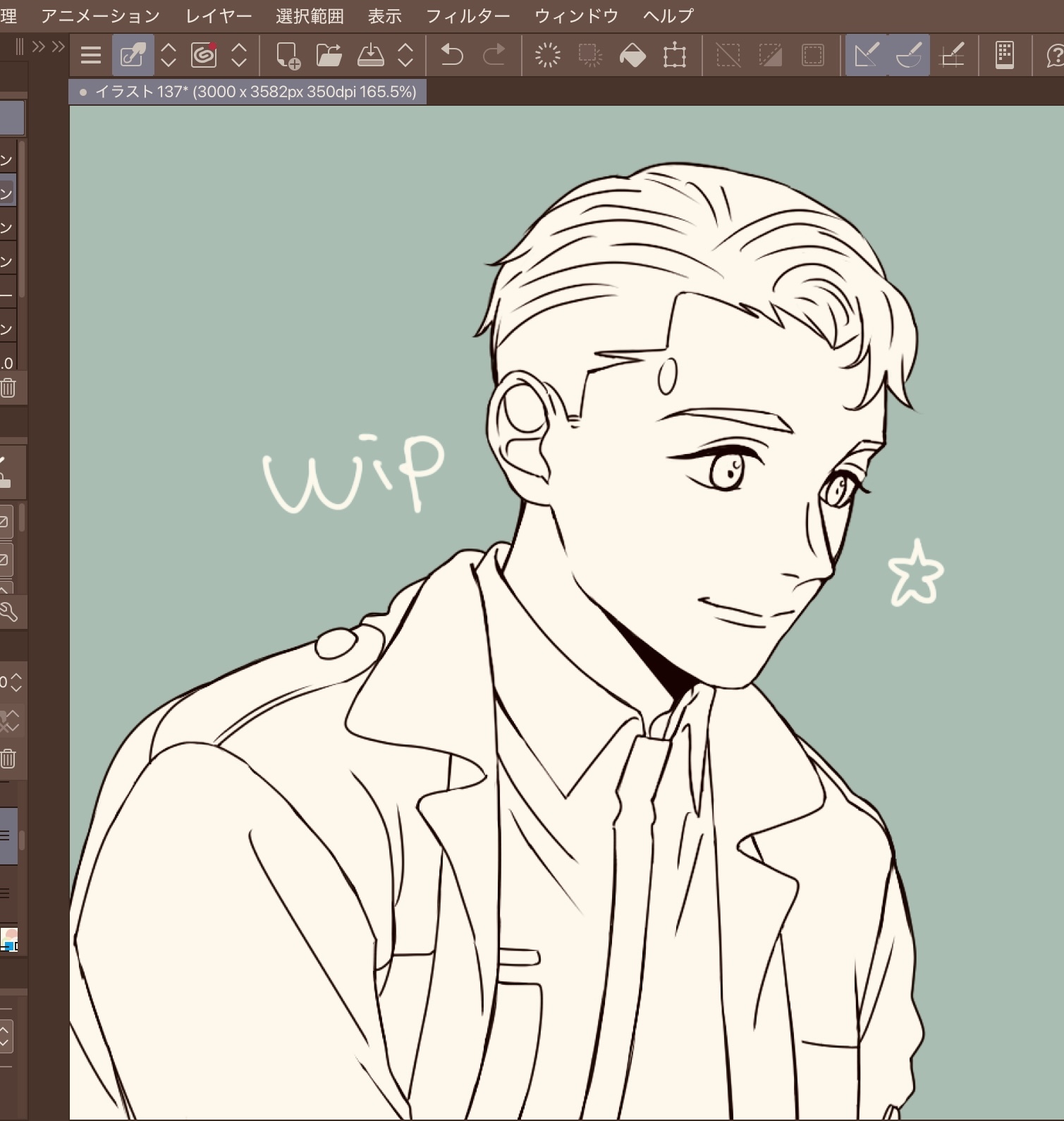The image size is (1064, 1121).
Task: Open the hamburger menu in the command bar
Action: click(91, 55)
